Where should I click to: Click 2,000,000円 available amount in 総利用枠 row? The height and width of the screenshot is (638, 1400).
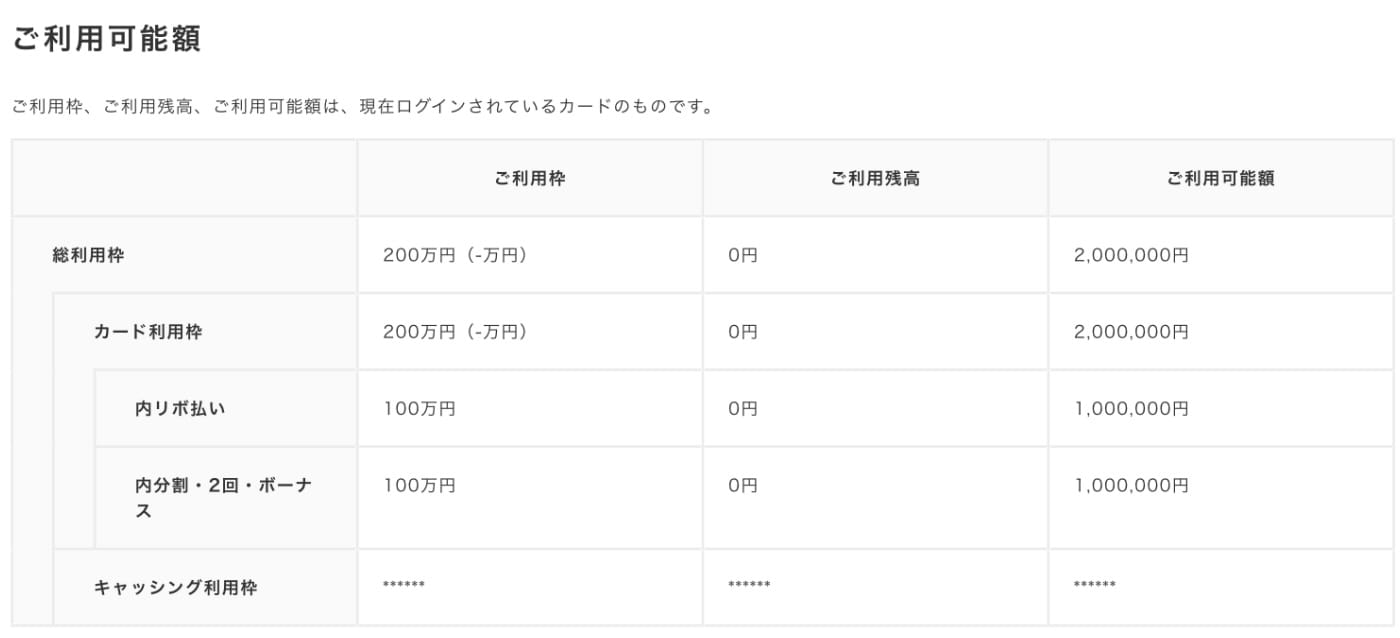[x=1131, y=255]
